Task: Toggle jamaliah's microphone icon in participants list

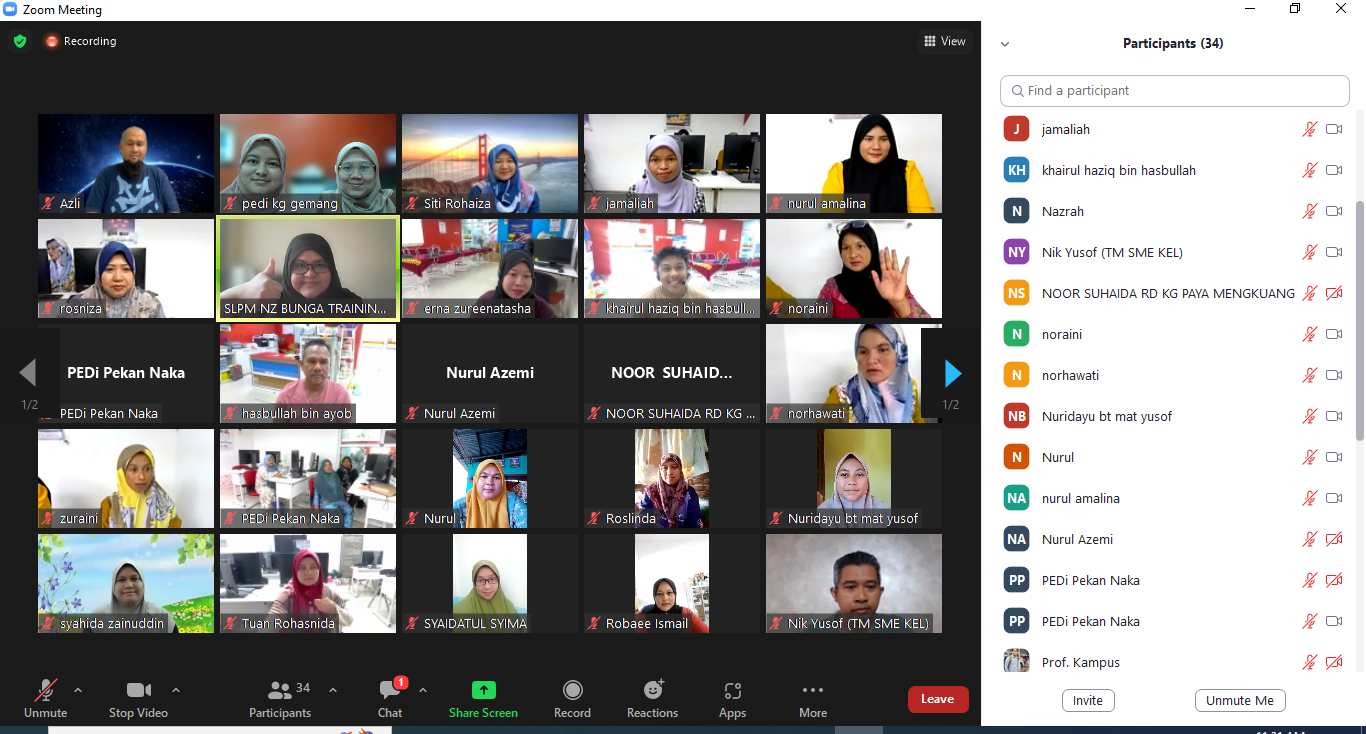Action: pos(1309,129)
